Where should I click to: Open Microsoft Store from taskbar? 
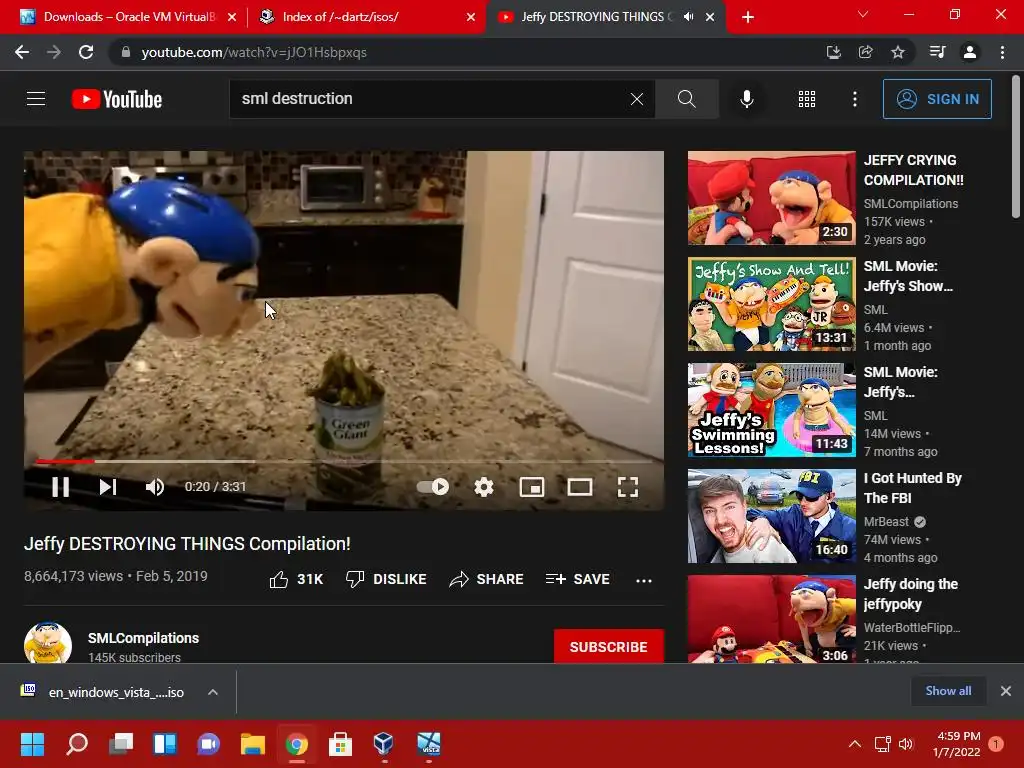tap(340, 744)
